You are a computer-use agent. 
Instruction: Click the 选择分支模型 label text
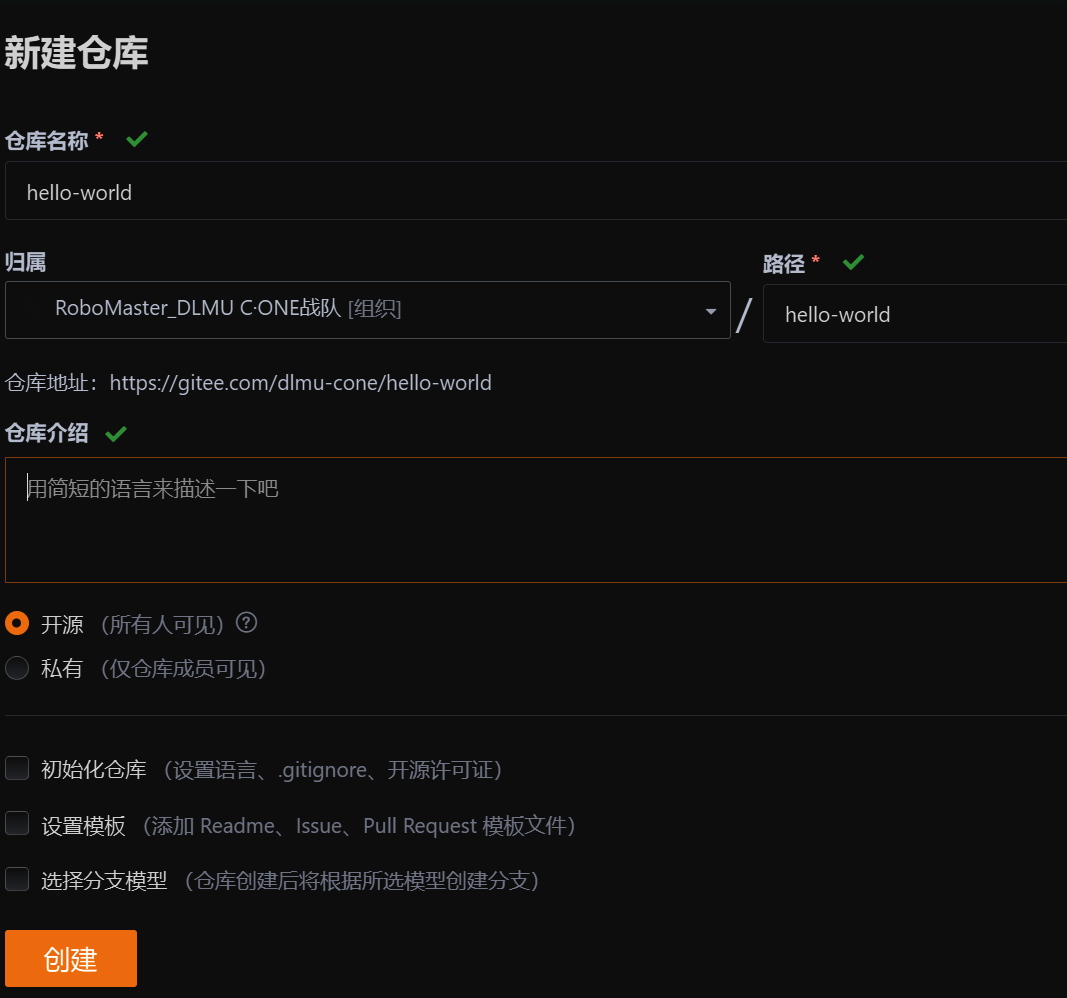click(104, 881)
